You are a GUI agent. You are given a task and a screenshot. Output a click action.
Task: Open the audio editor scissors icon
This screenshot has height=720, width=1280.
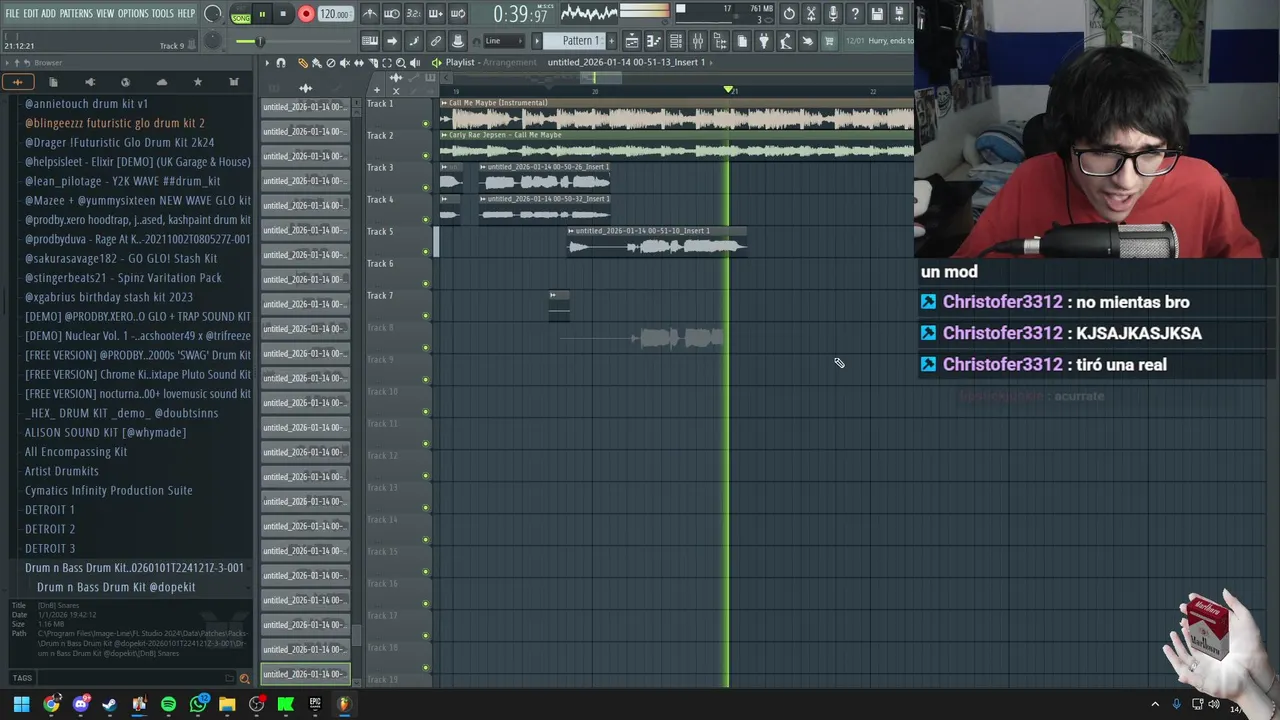coord(811,14)
